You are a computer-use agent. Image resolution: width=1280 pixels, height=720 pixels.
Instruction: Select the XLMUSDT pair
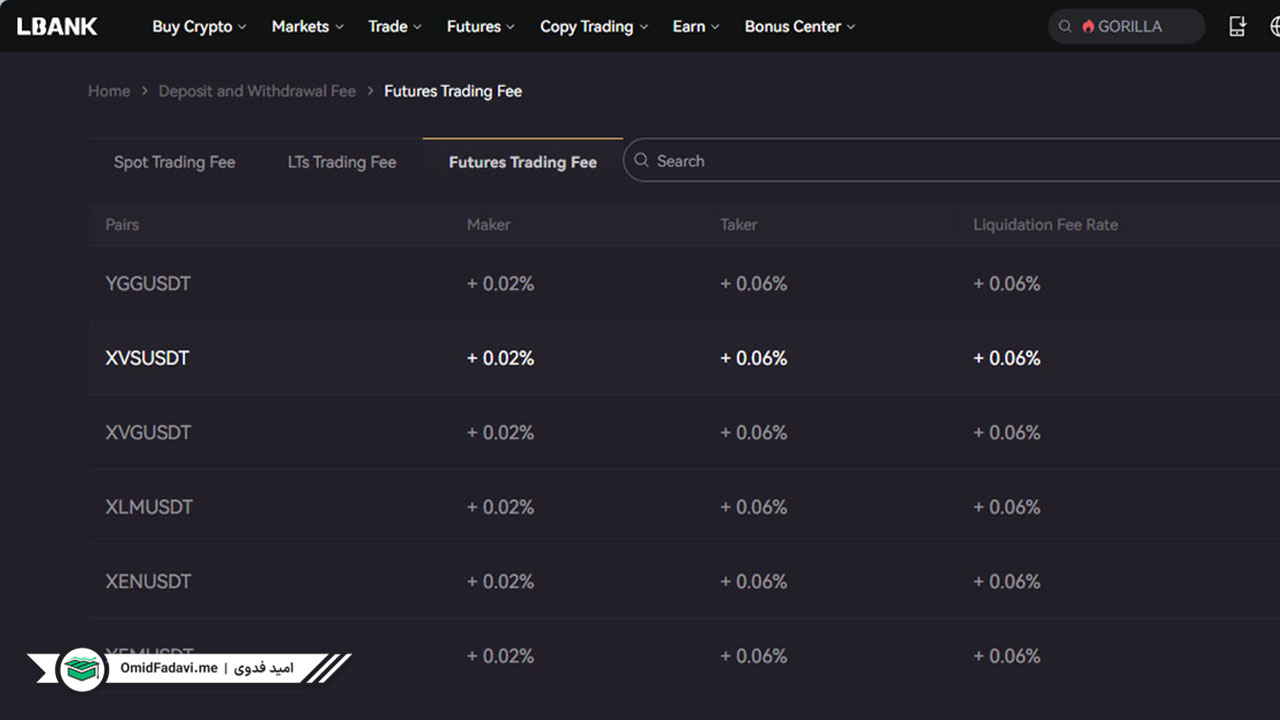pyautogui.click(x=149, y=507)
